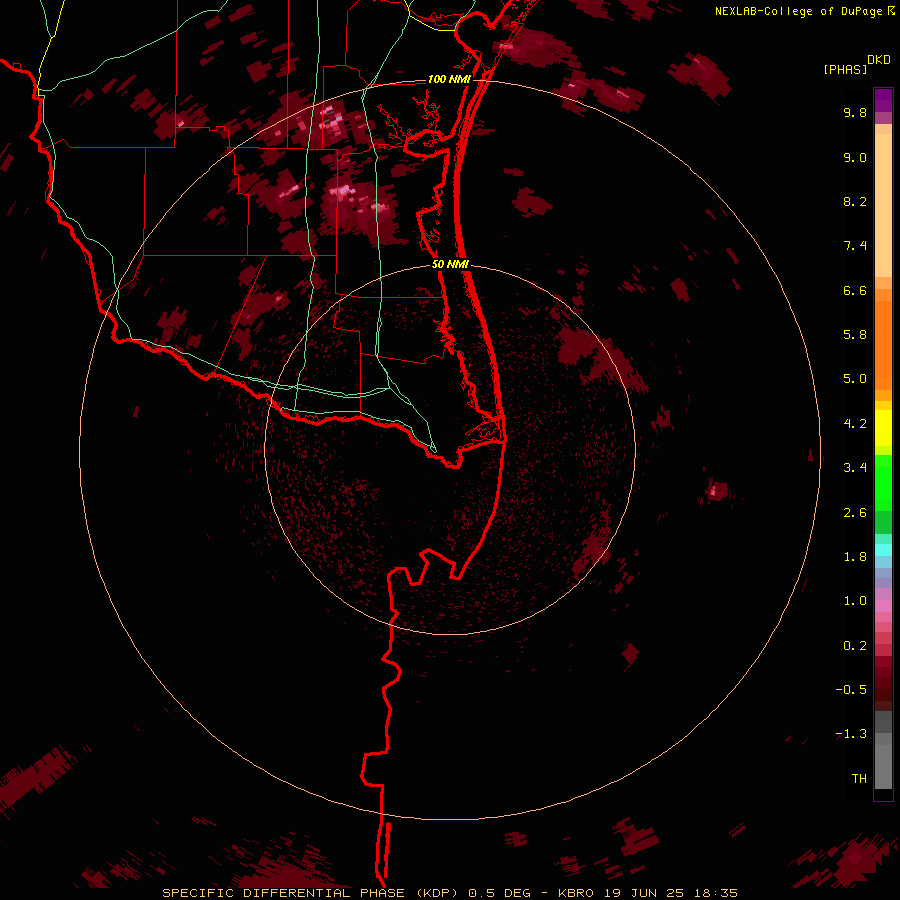Image resolution: width=900 pixels, height=900 pixels.
Task: Click the -0.5 value on color scale
Action: point(851,690)
